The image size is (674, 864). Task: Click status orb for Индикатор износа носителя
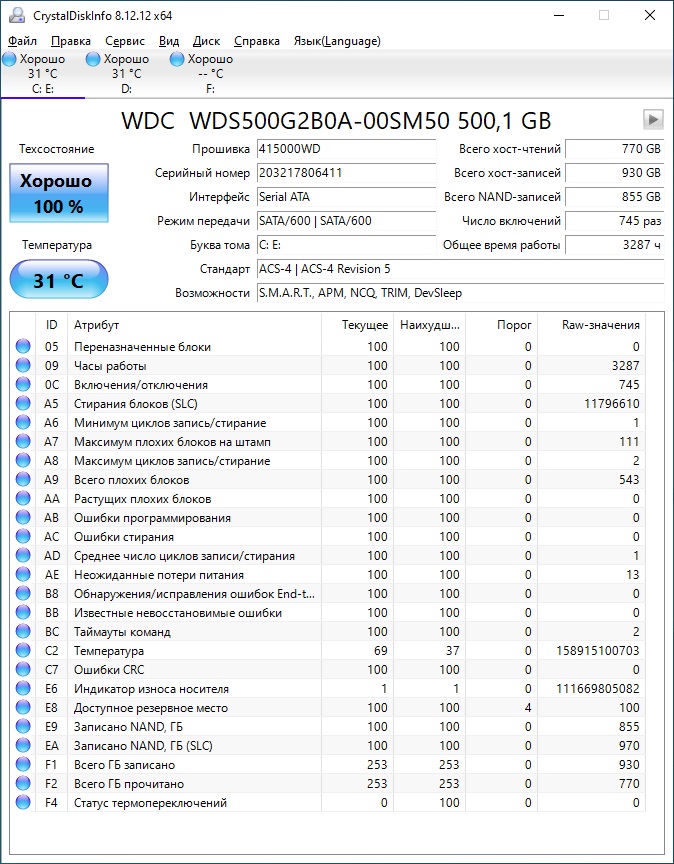coord(23,689)
